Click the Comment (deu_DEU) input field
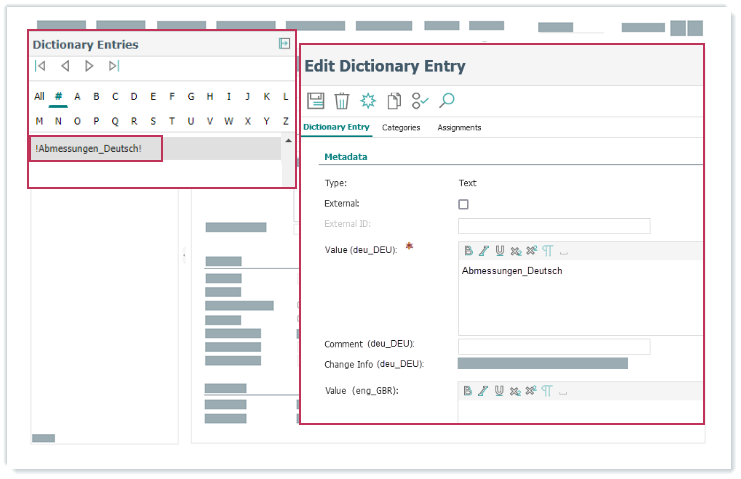 click(553, 346)
